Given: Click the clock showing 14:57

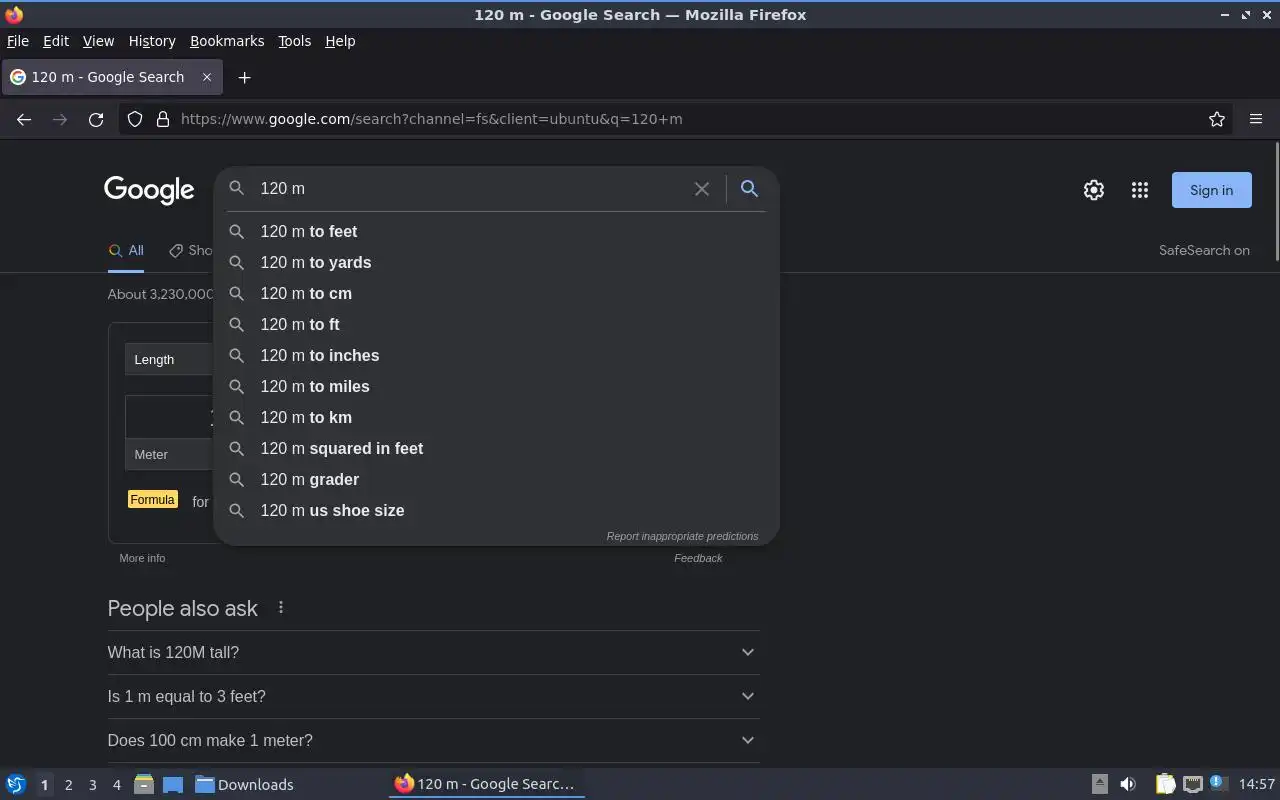Looking at the screenshot, I should tap(1256, 784).
